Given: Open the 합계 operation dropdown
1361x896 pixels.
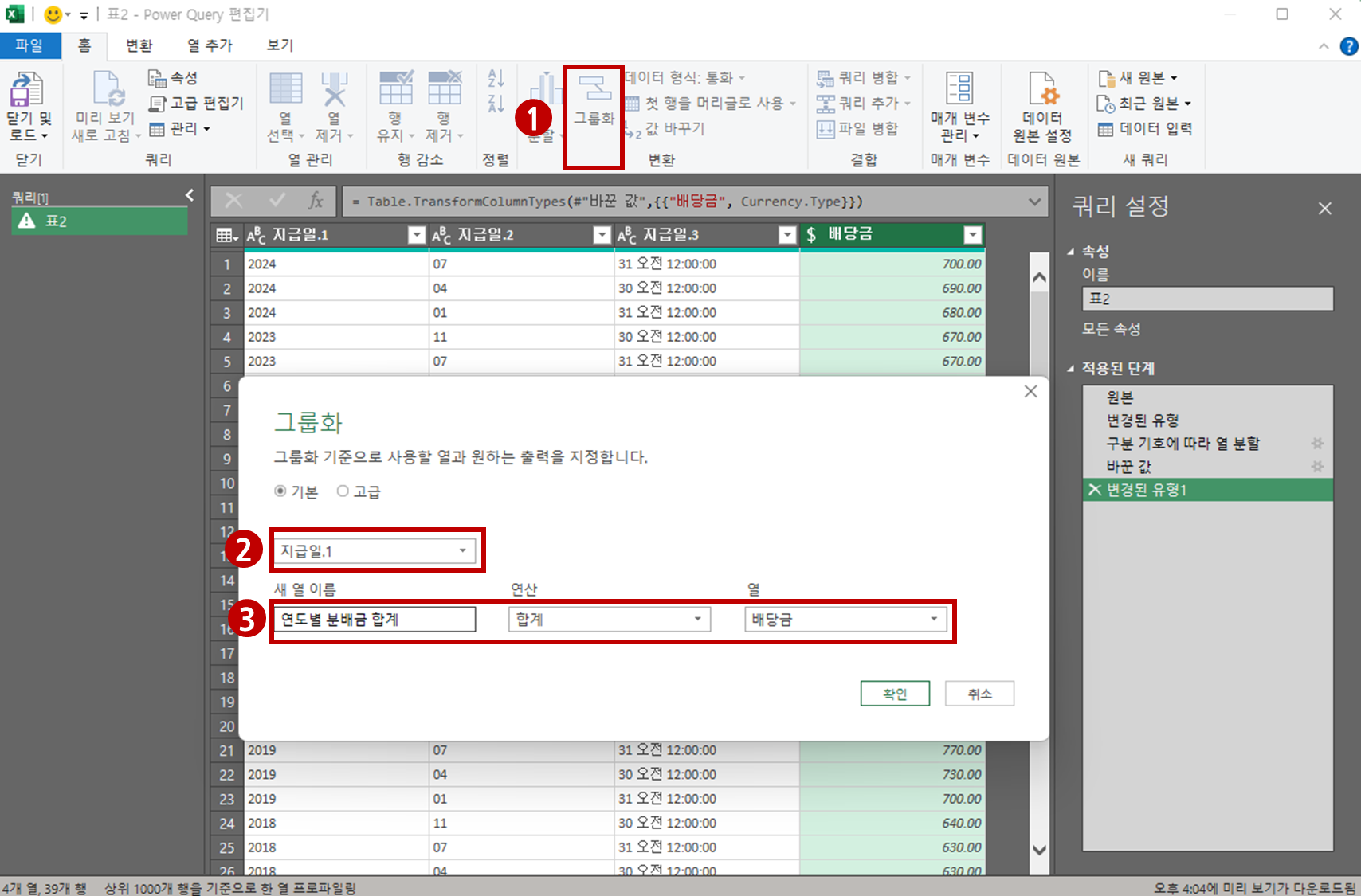Looking at the screenshot, I should coord(700,619).
